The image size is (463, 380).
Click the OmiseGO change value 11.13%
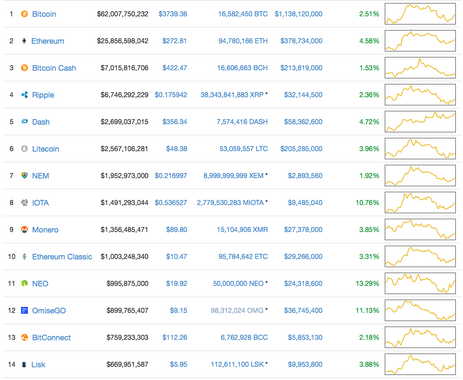[367, 311]
